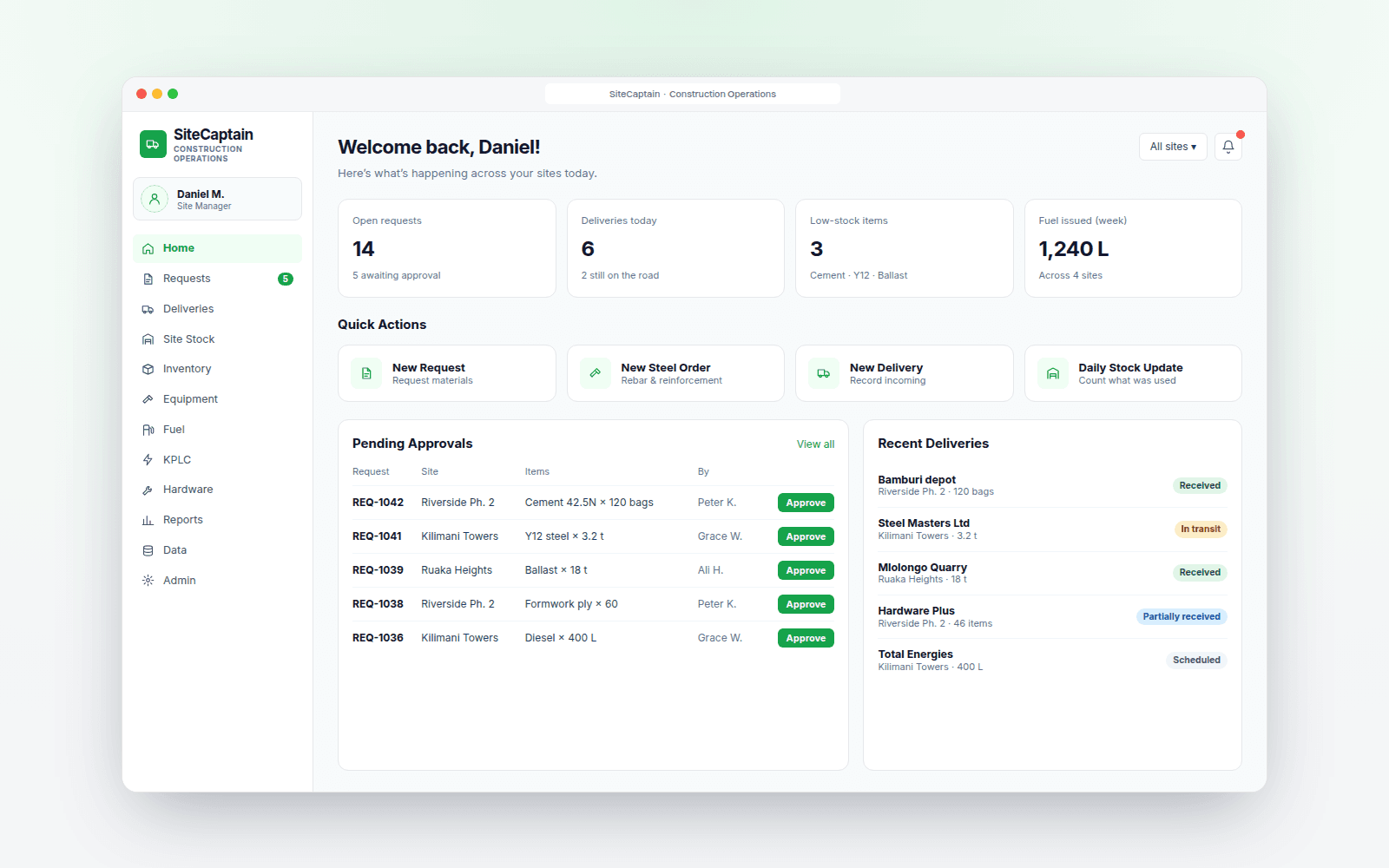Screen dimensions: 1389x868
Task: Open Hardware page from sidebar
Action: pyautogui.click(x=217, y=490)
